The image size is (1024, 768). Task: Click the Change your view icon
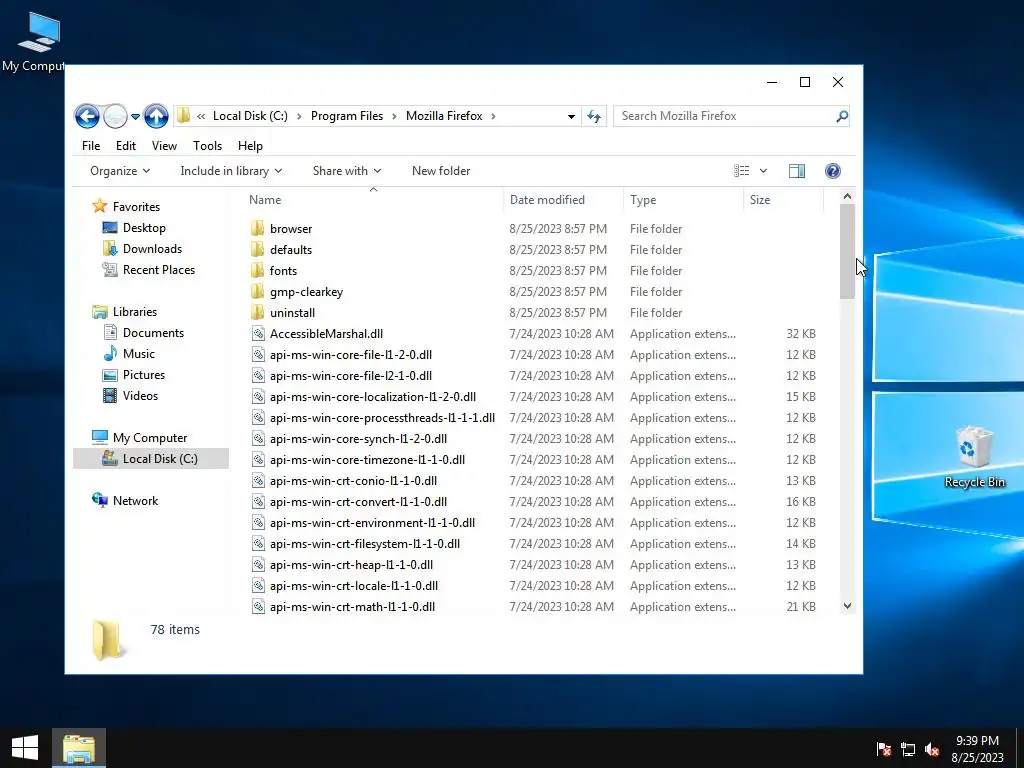tap(741, 171)
